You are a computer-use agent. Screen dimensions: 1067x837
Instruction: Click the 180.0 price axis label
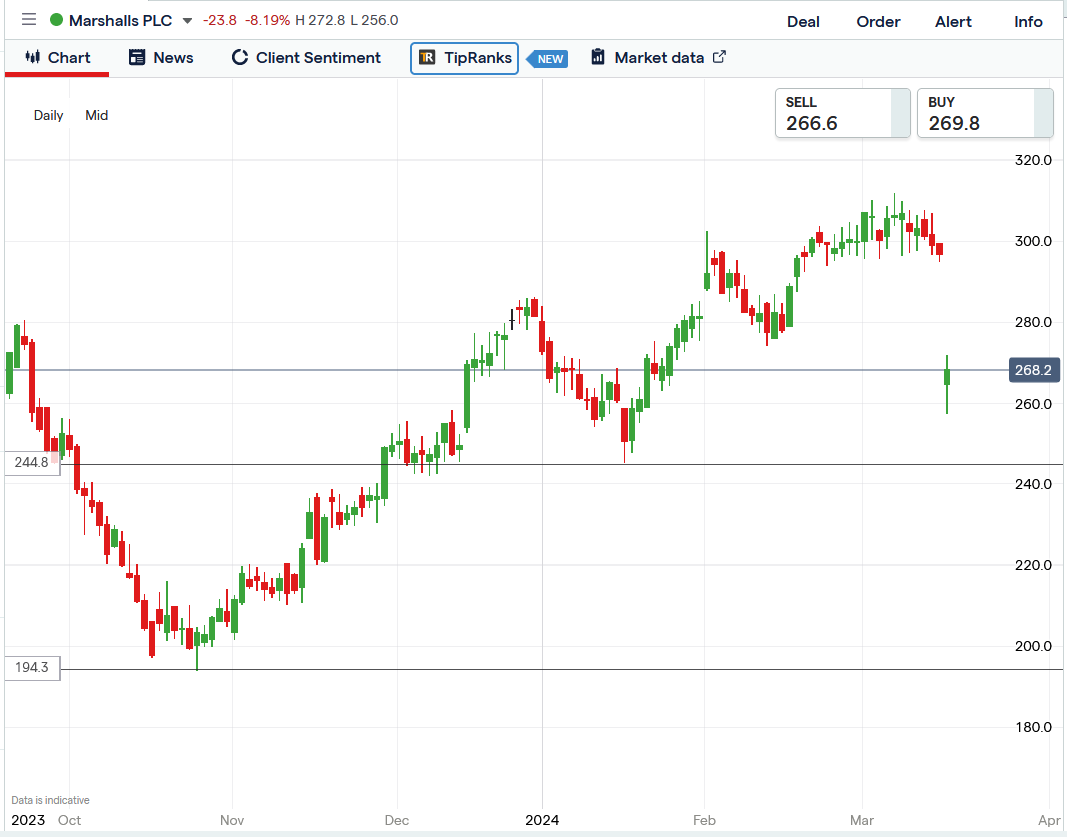1033,727
